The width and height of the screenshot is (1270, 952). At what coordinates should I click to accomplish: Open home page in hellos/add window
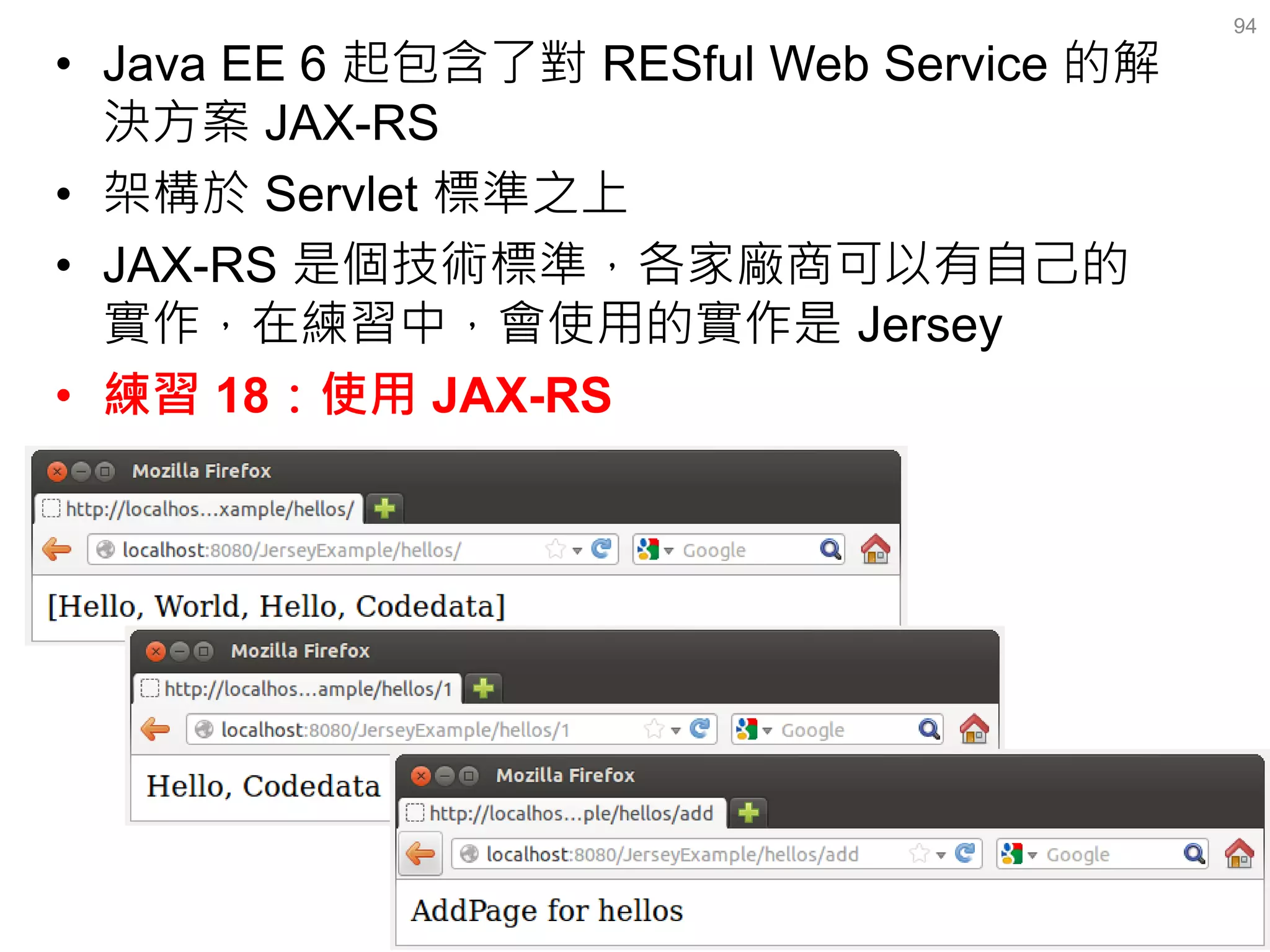tap(1239, 853)
